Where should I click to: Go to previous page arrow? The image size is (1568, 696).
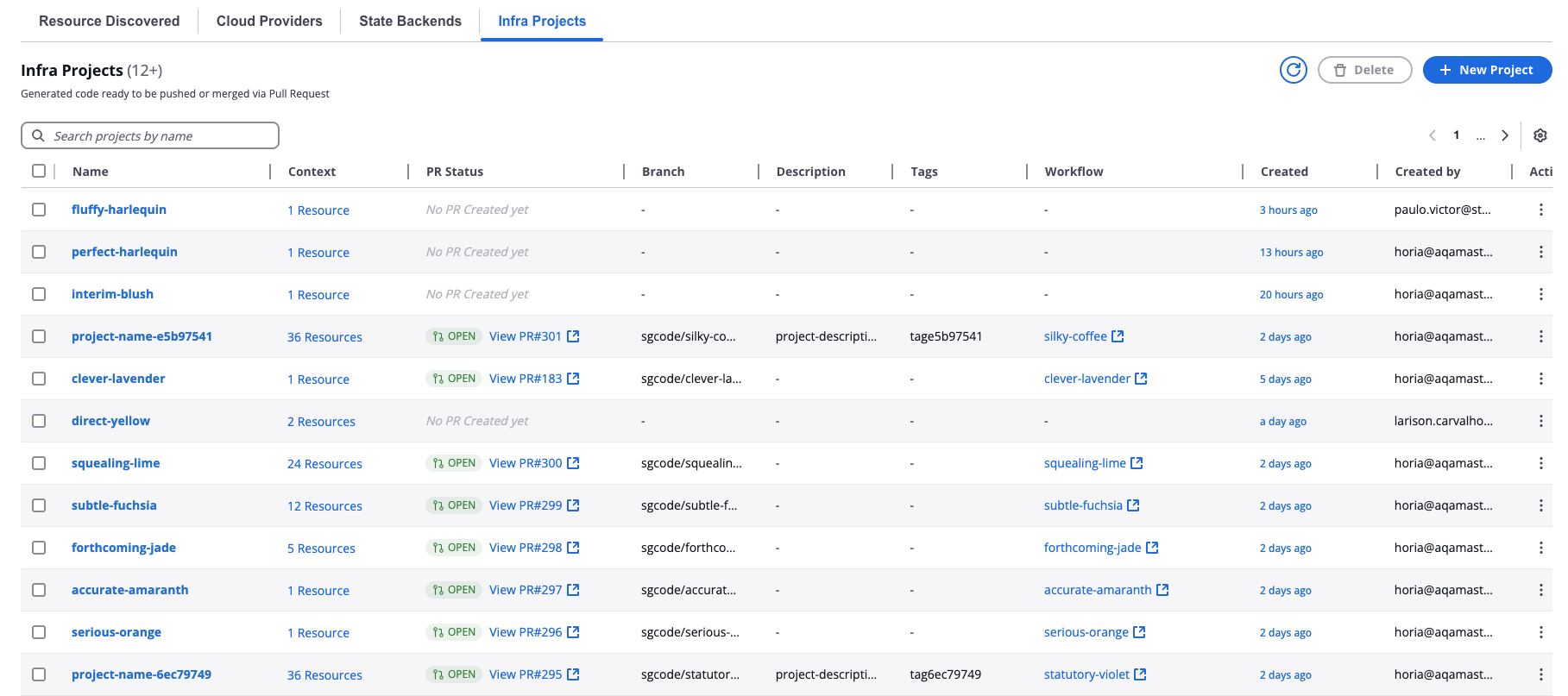(1433, 135)
